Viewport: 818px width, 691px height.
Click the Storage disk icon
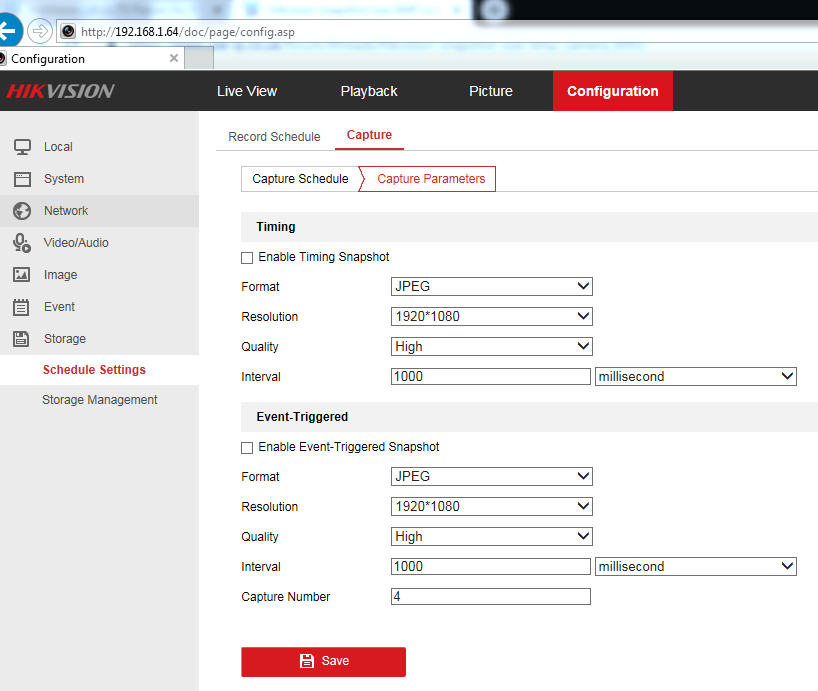(x=21, y=339)
